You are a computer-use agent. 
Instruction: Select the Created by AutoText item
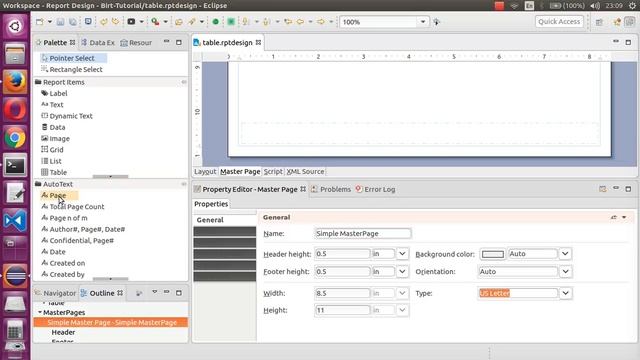click(67, 274)
